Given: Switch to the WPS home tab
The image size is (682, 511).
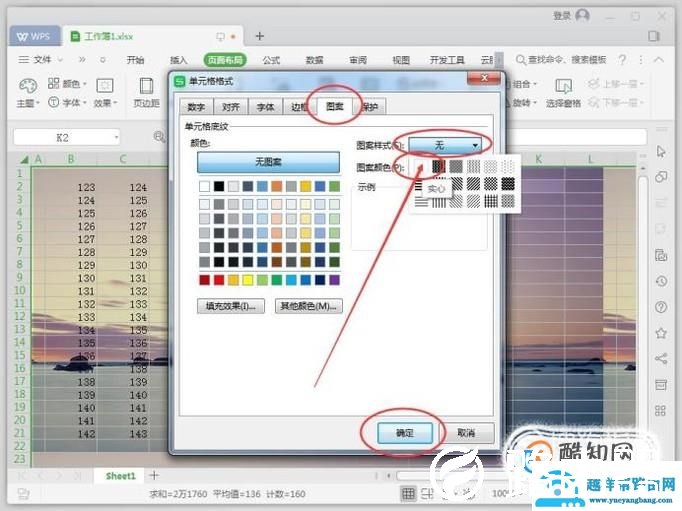Looking at the screenshot, I should 34,37.
